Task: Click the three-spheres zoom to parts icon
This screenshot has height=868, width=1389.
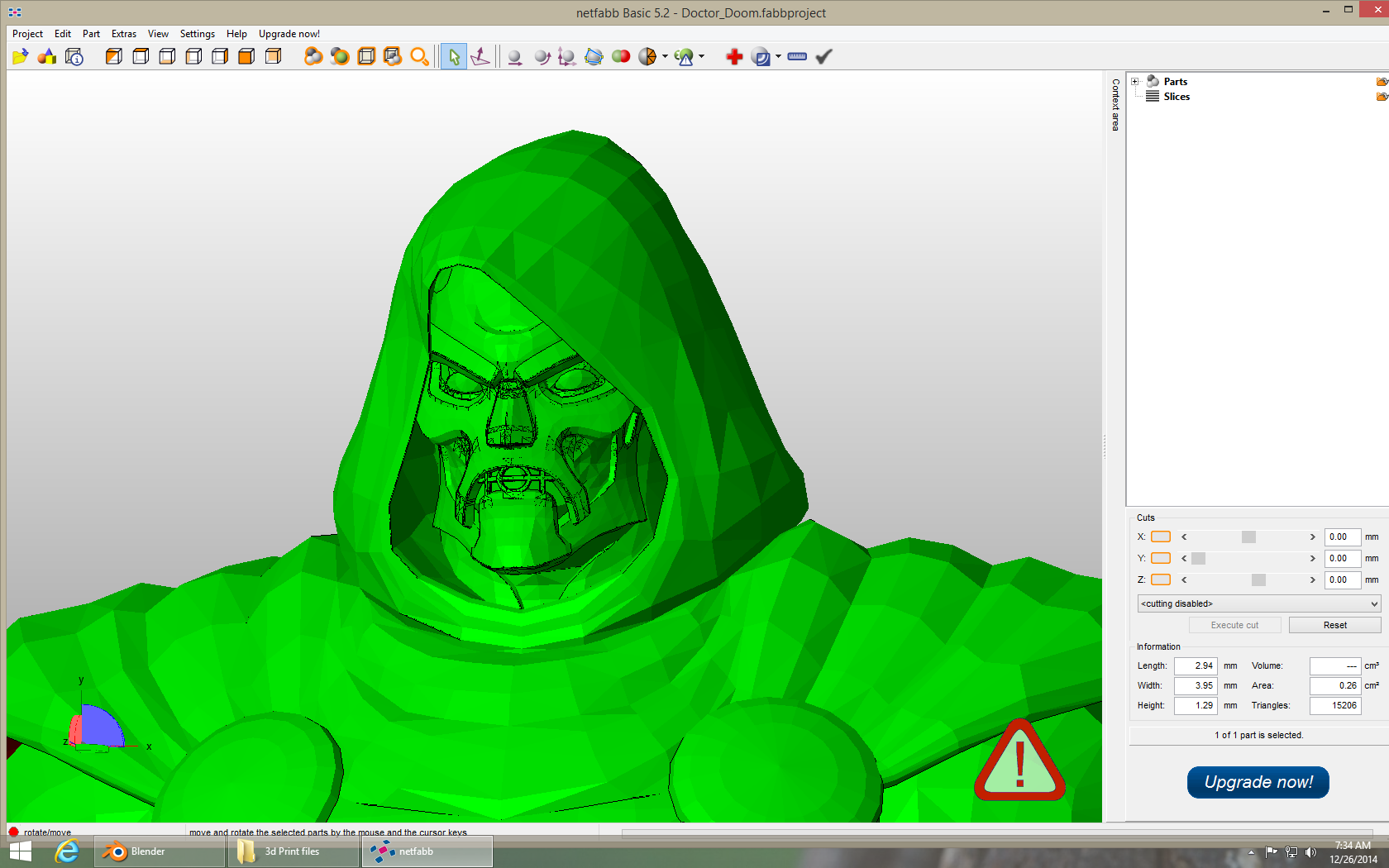Action: [313, 56]
